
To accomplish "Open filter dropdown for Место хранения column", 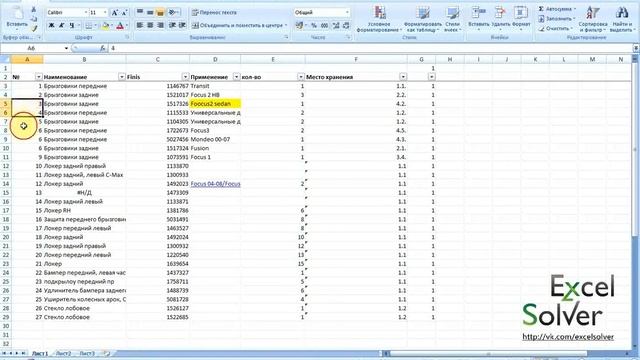I will click(x=403, y=77).
